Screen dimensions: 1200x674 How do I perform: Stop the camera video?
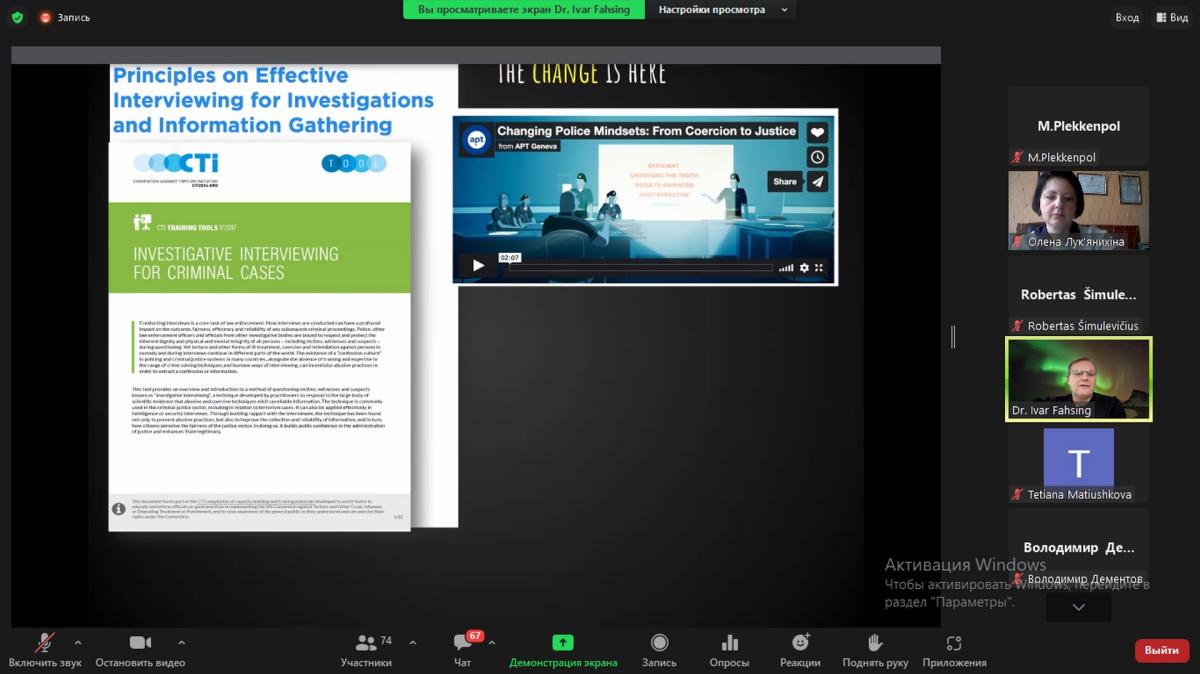click(140, 643)
